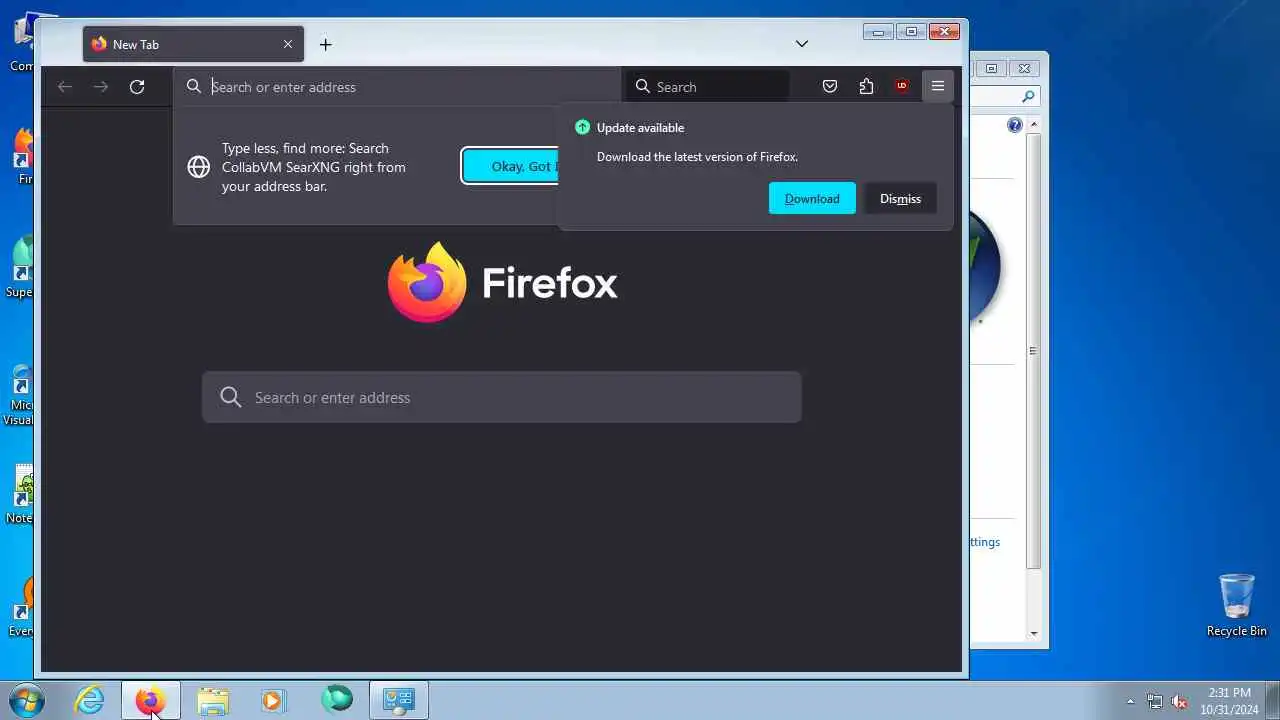This screenshot has width=1280, height=720.
Task: Click the help icon in background window
Action: click(1015, 125)
